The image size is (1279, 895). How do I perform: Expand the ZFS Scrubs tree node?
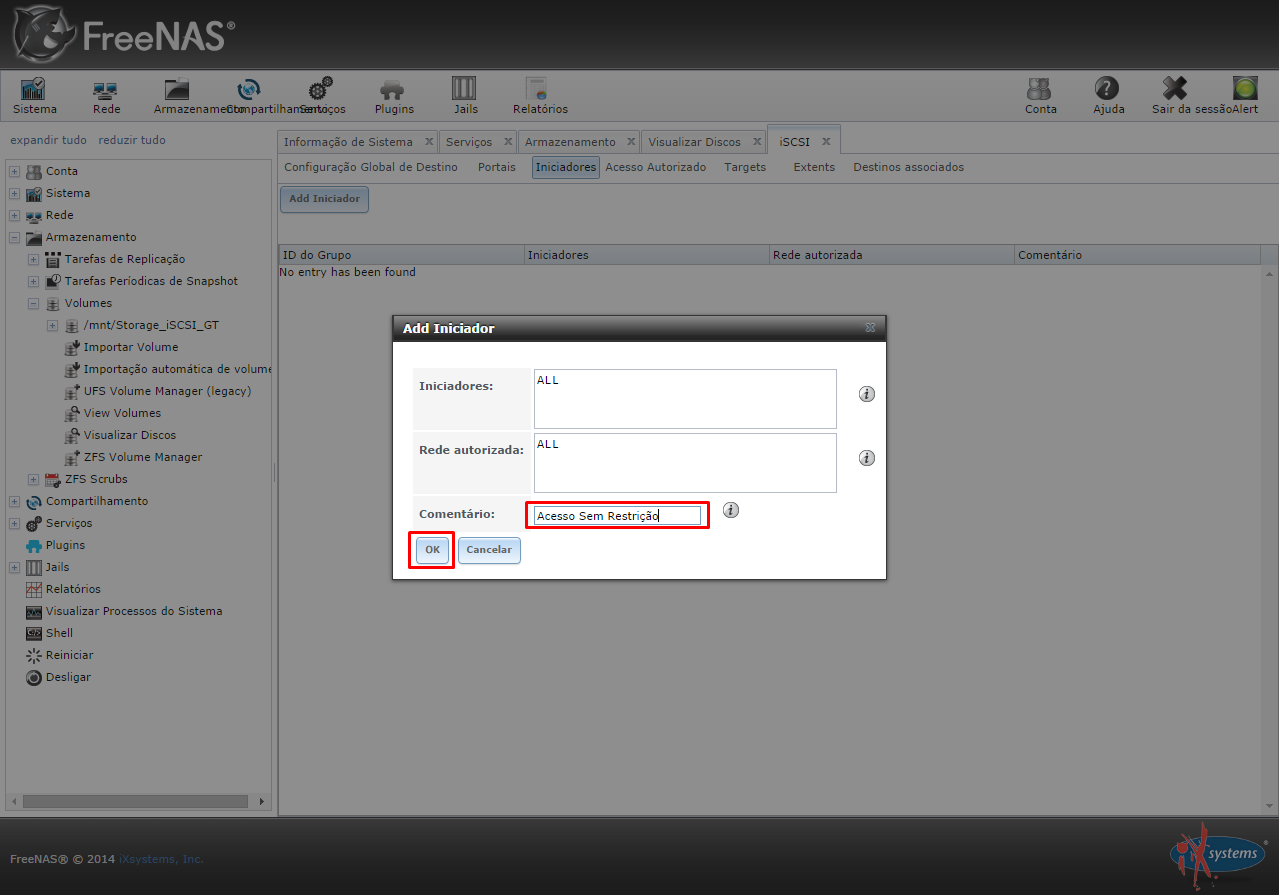click(34, 479)
